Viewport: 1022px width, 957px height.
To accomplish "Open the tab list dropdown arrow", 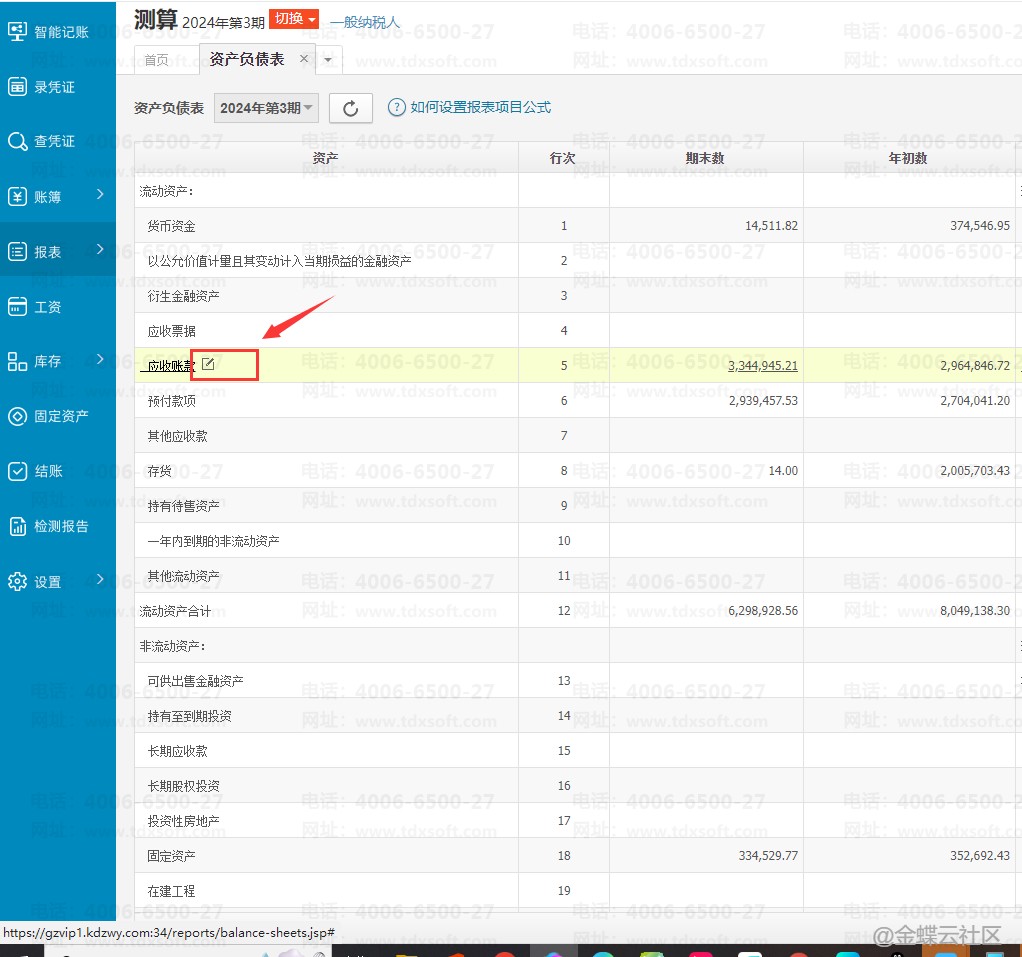I will click(x=328, y=60).
